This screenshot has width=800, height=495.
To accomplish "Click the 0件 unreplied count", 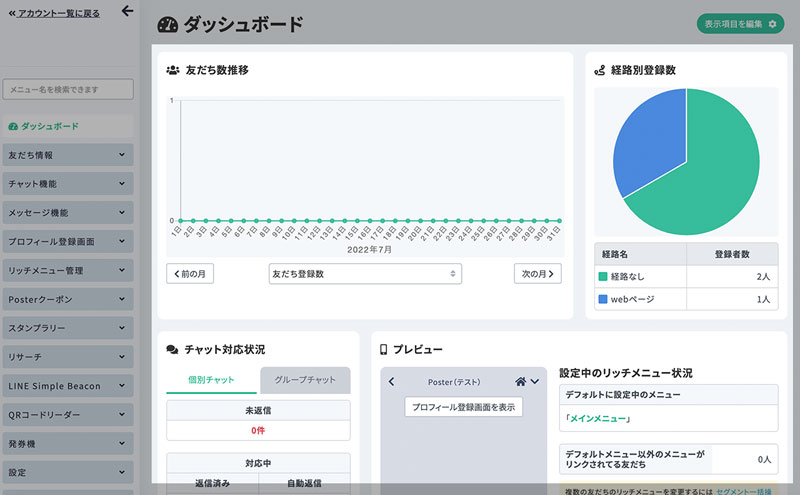I will [x=258, y=431].
